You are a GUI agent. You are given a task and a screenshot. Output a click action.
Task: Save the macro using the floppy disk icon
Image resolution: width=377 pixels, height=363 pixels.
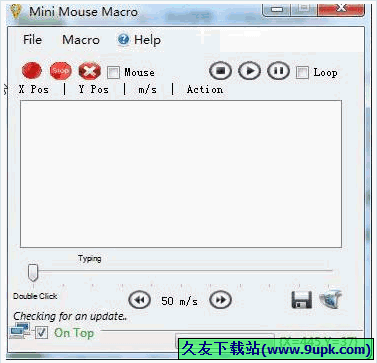pos(302,300)
